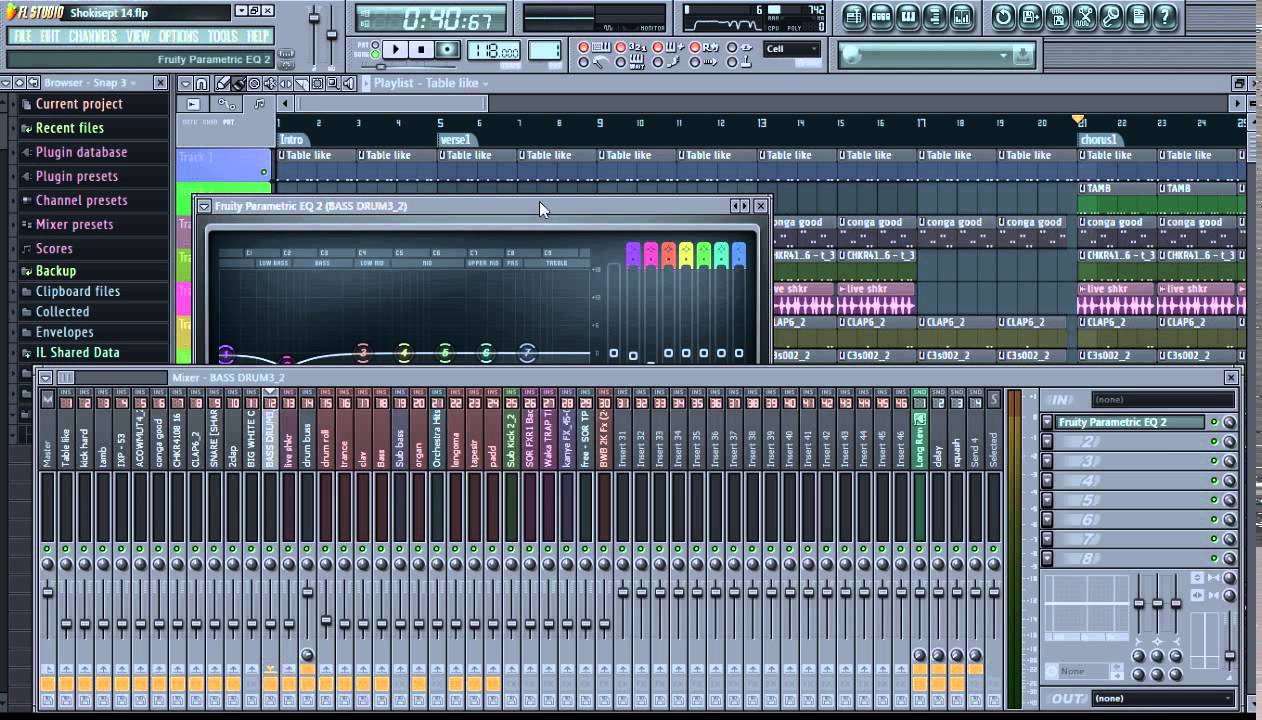
Task: Mute the squash send track LED
Action: (x=956, y=549)
